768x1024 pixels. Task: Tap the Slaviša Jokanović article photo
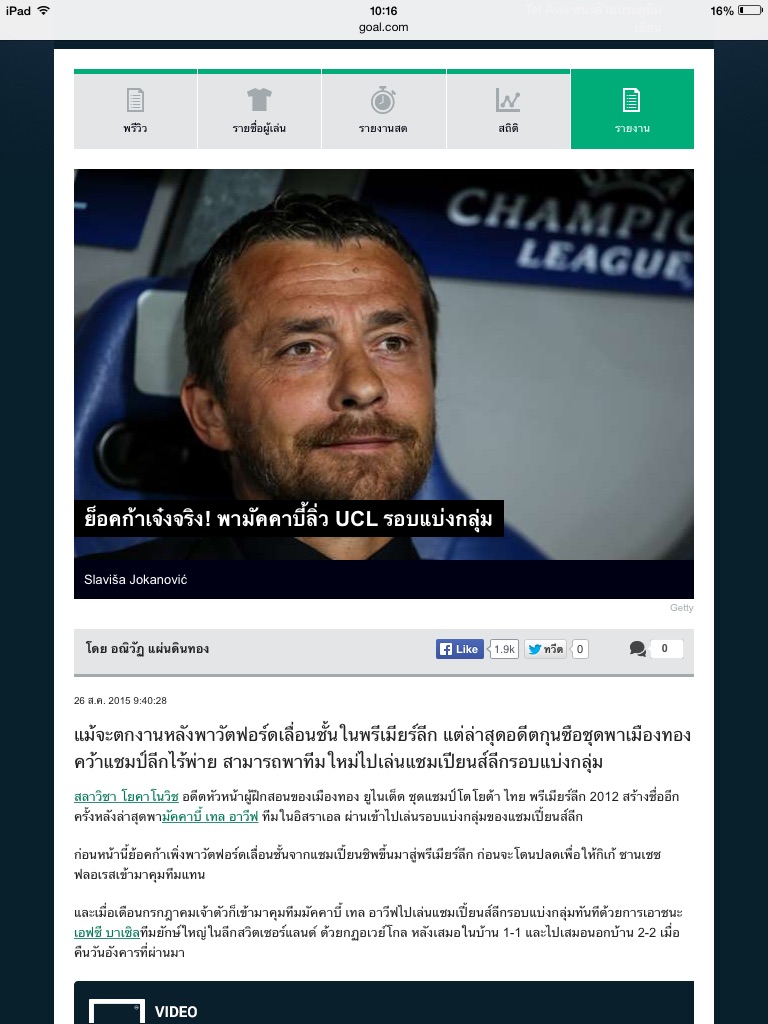(x=383, y=364)
